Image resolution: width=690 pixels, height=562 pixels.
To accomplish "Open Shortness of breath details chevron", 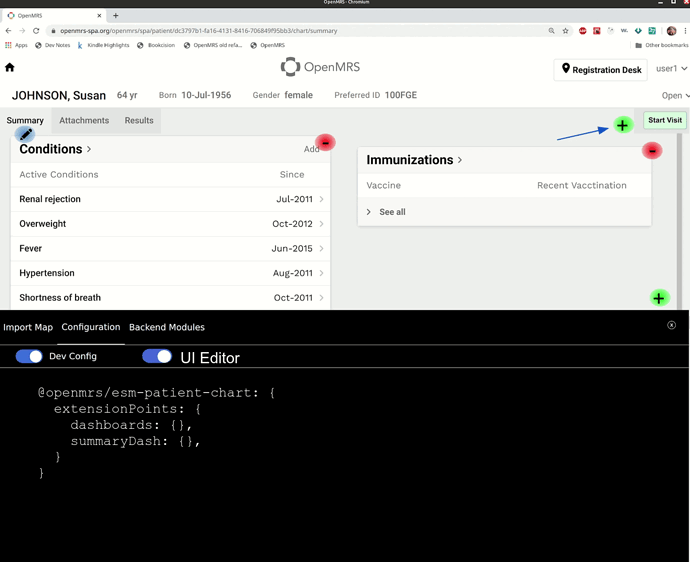I will 321,298.
